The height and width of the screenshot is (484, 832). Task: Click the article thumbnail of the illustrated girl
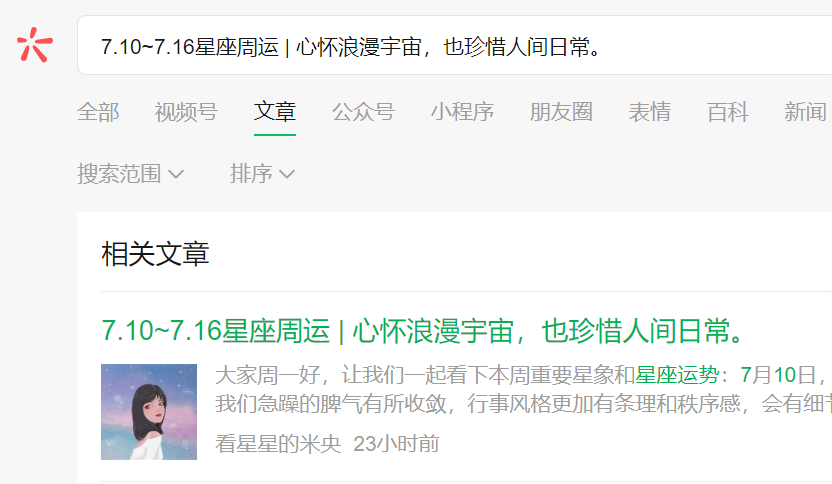click(x=149, y=412)
